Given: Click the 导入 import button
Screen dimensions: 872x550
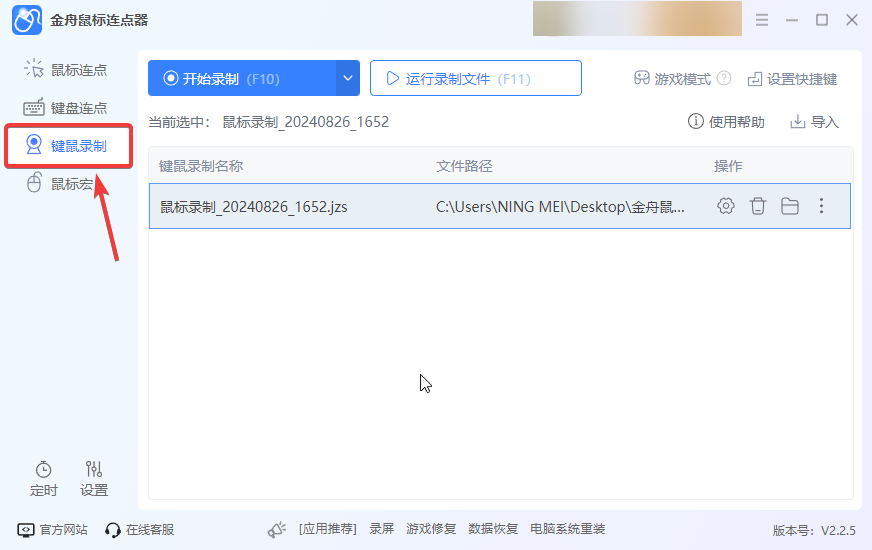Looking at the screenshot, I should 814,122.
